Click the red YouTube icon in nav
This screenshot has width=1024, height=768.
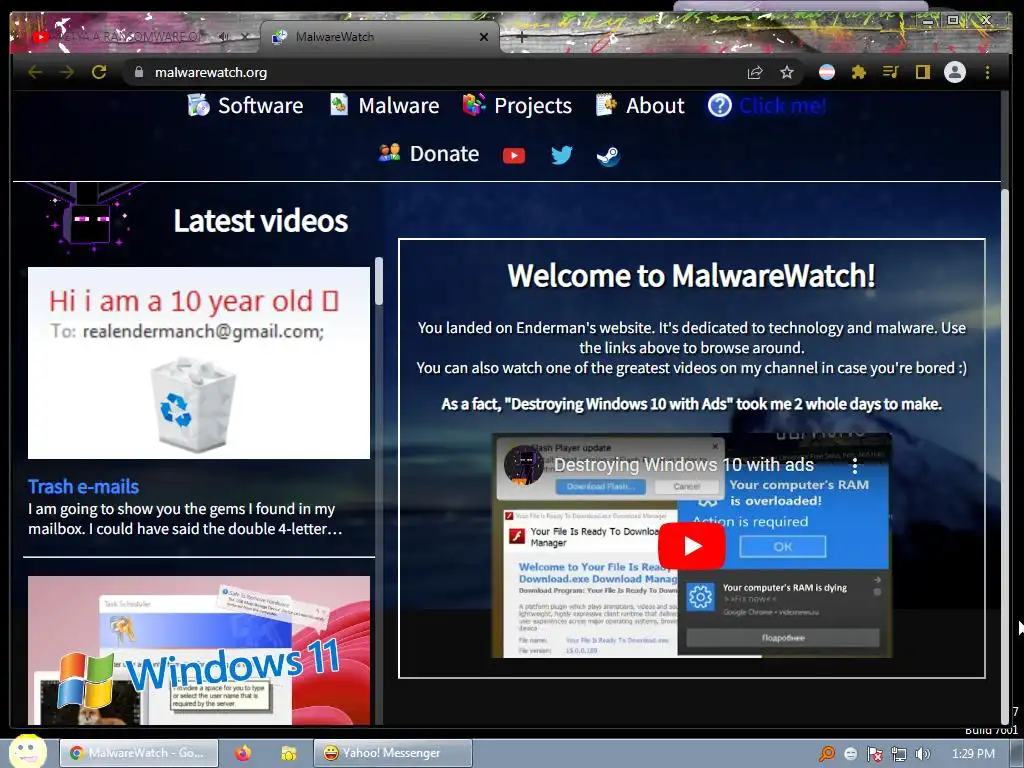[514, 155]
